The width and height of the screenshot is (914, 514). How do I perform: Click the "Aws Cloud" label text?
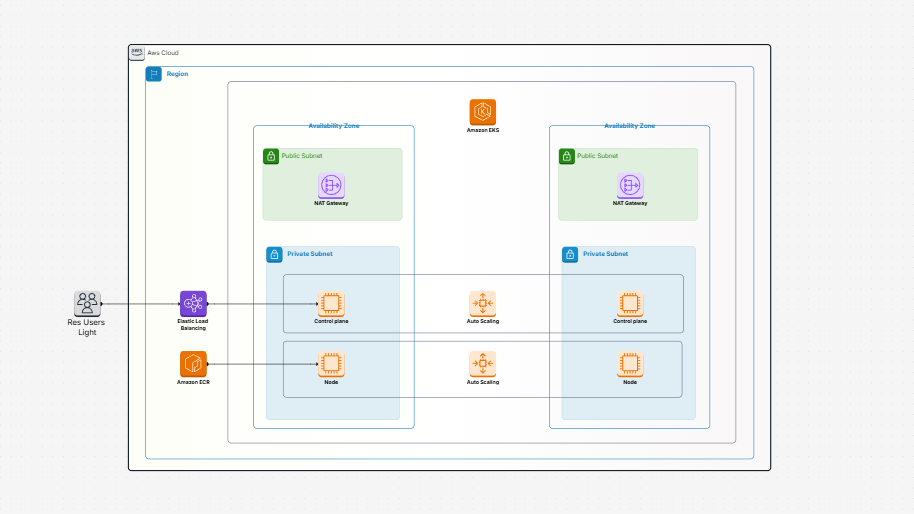163,53
